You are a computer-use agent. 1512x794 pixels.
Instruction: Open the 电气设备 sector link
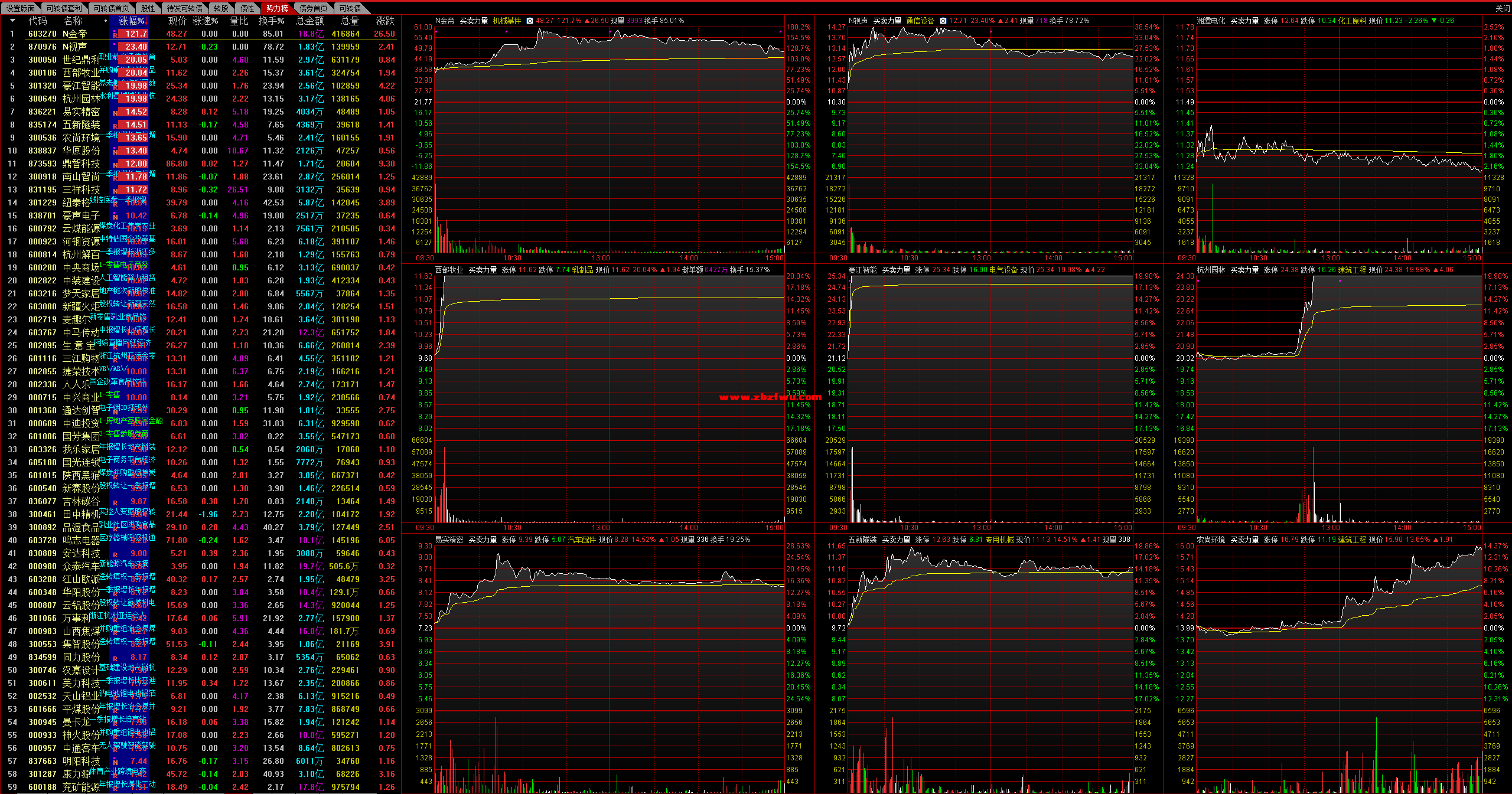coord(1003,270)
